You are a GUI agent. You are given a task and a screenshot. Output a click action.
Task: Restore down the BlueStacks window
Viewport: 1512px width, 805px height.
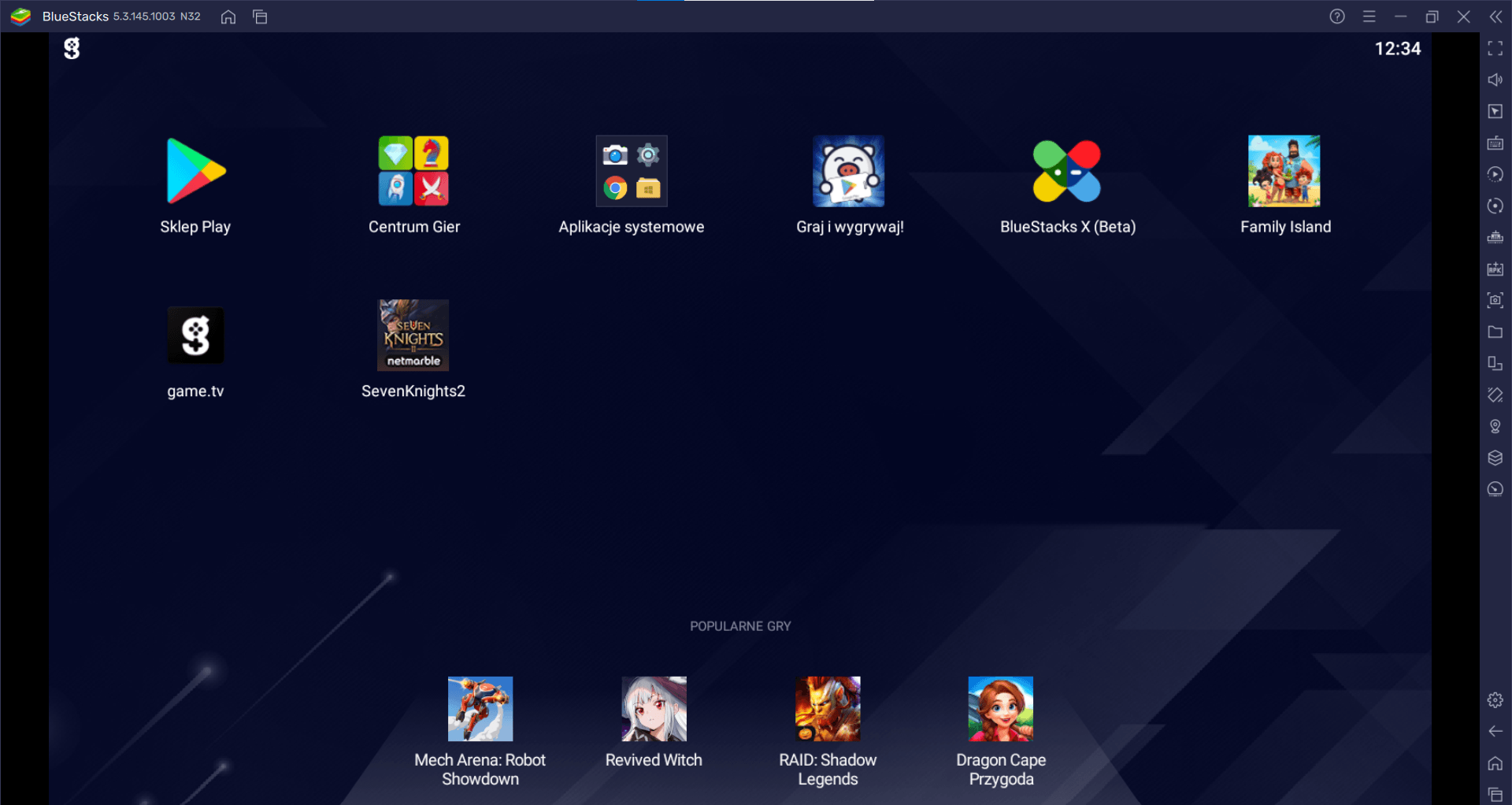coord(1432,17)
